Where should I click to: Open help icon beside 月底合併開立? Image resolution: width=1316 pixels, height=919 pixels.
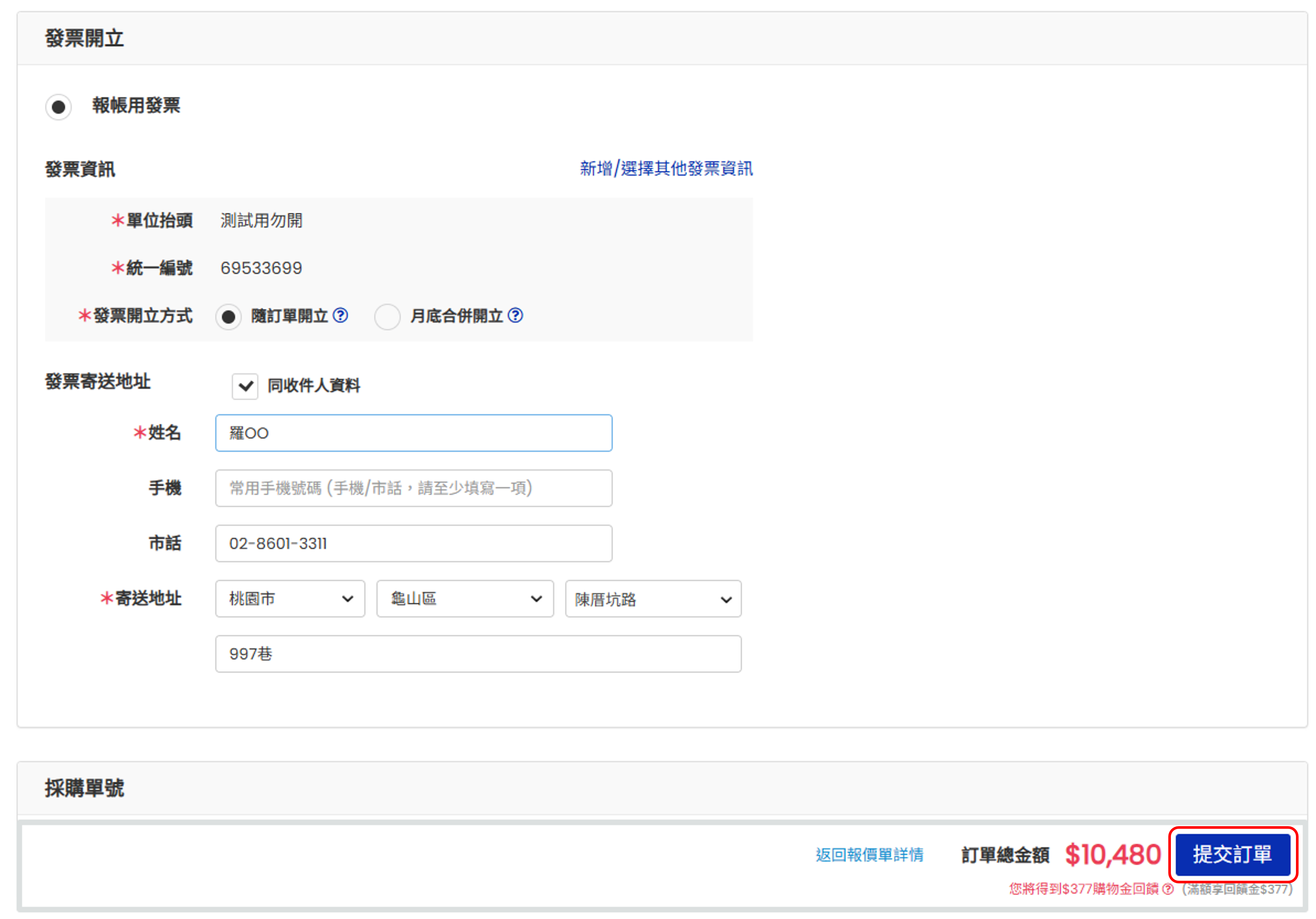[515, 315]
